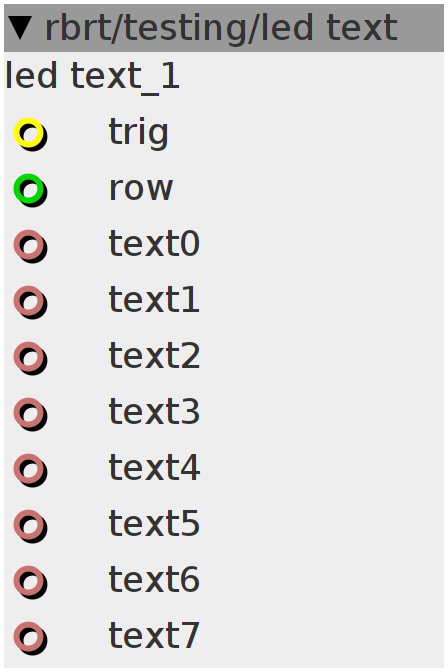Click the yellow trig inlet port
This screenshot has width=448, height=672.
coord(30,133)
